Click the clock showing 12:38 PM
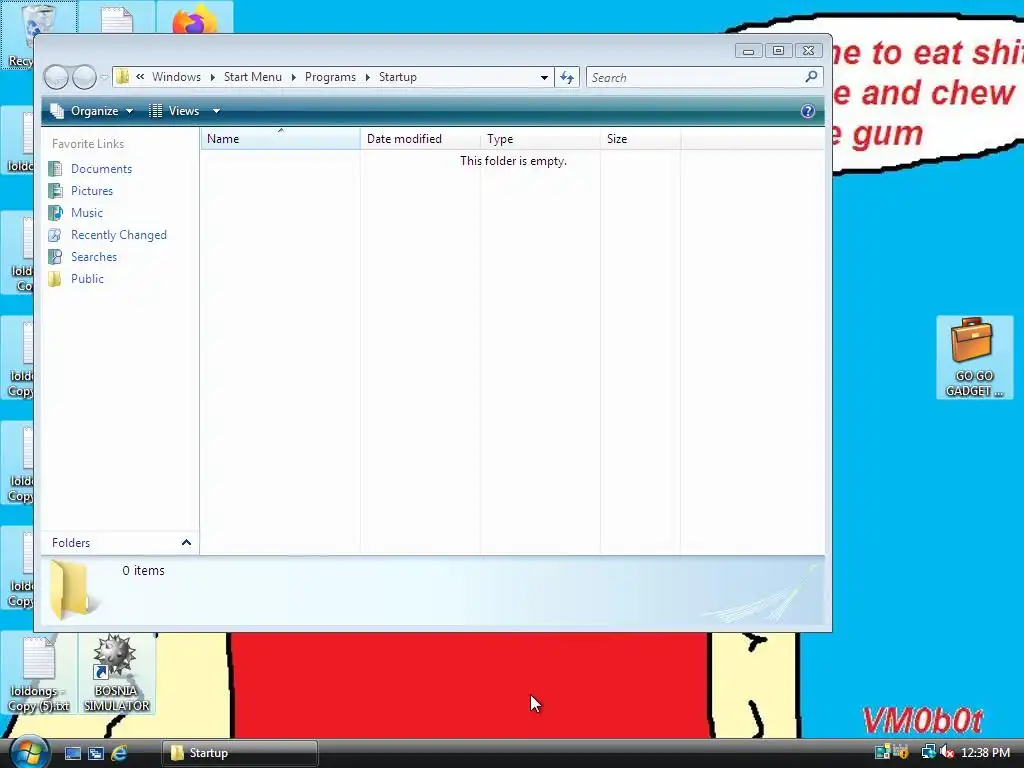The height and width of the screenshot is (768, 1024). pos(985,753)
